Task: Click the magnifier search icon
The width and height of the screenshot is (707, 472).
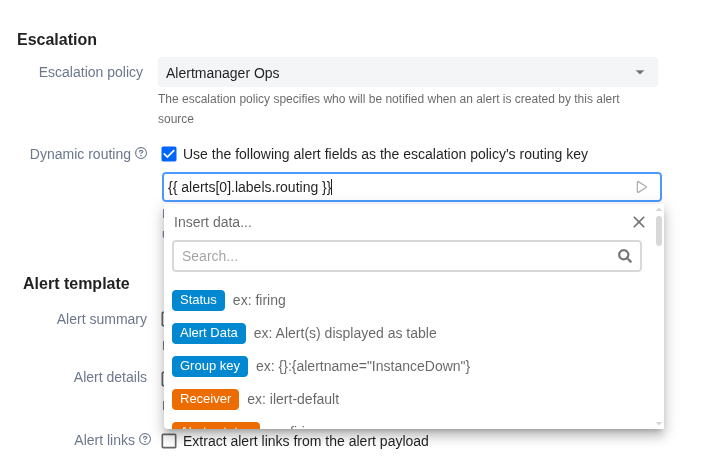Action: click(625, 256)
